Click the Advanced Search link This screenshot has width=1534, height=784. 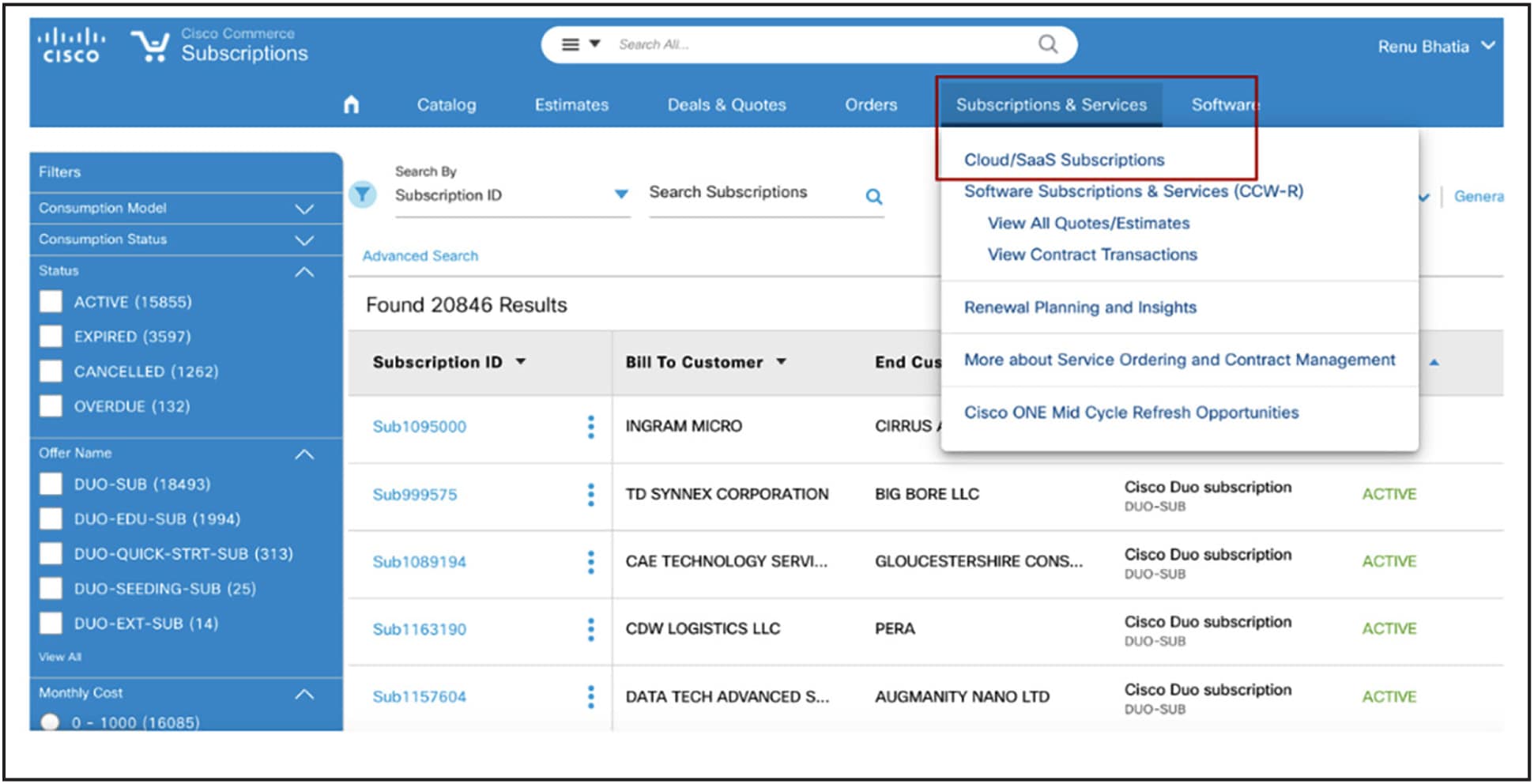click(x=420, y=256)
